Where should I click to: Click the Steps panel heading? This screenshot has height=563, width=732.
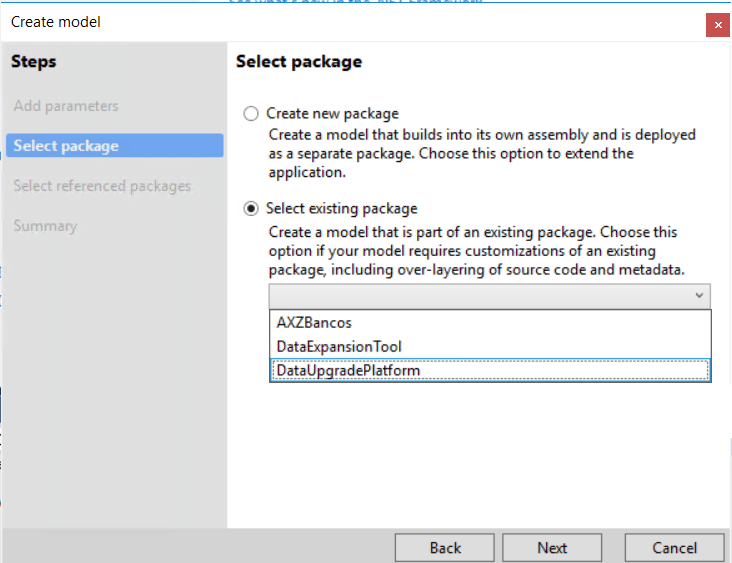[x=34, y=62]
